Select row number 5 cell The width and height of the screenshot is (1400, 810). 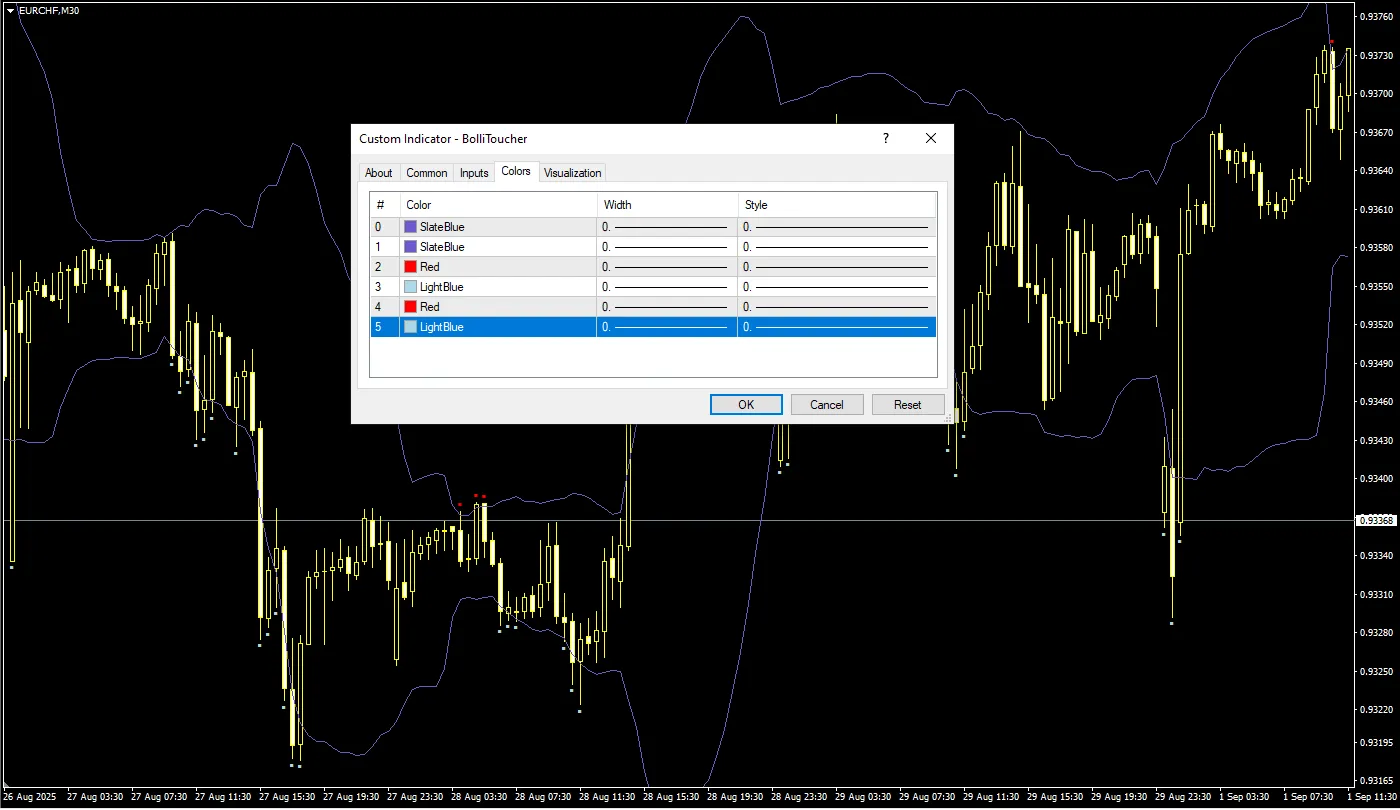pos(385,327)
